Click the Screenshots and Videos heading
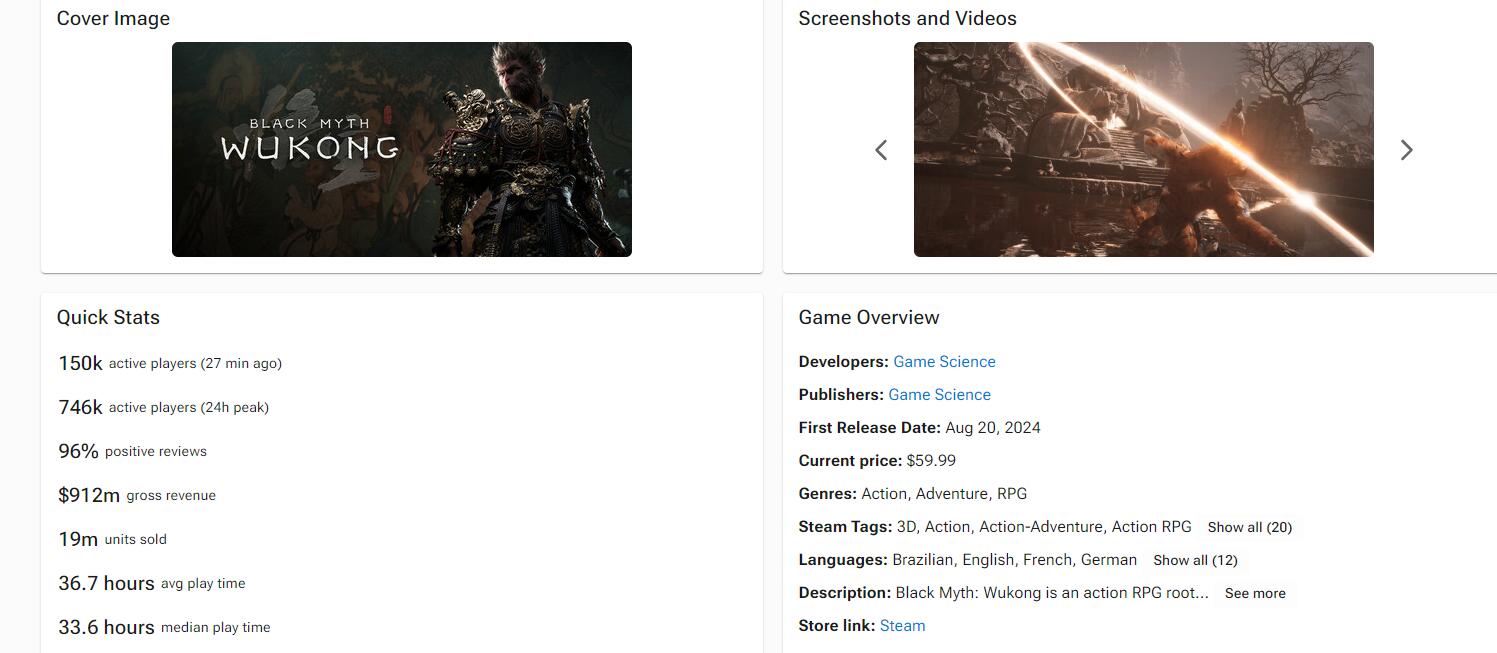 [x=907, y=18]
